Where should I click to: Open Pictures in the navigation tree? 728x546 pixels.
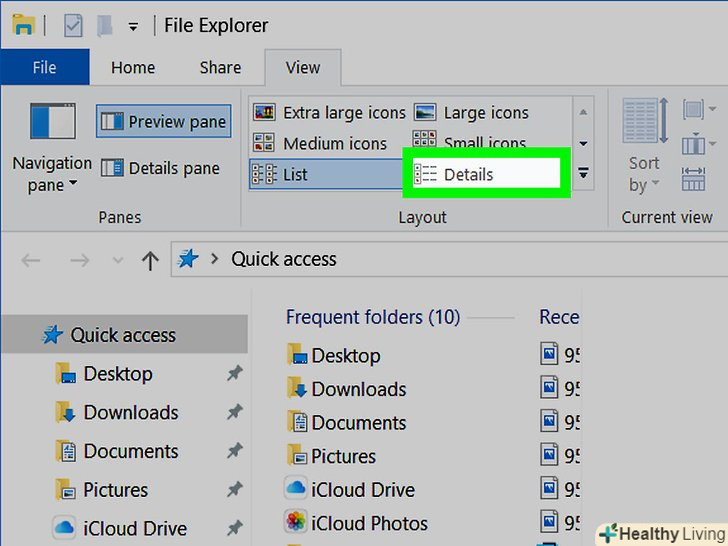pos(116,490)
